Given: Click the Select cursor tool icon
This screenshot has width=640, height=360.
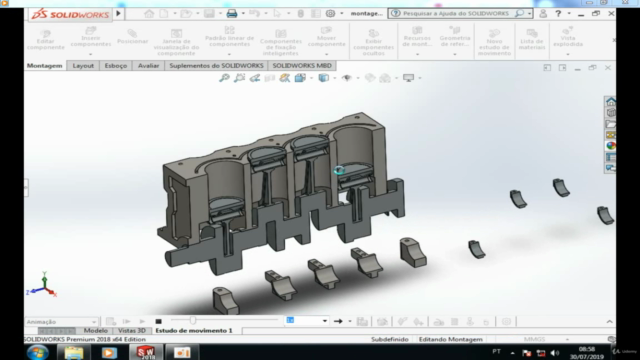Looking at the screenshot, I should [277, 13].
